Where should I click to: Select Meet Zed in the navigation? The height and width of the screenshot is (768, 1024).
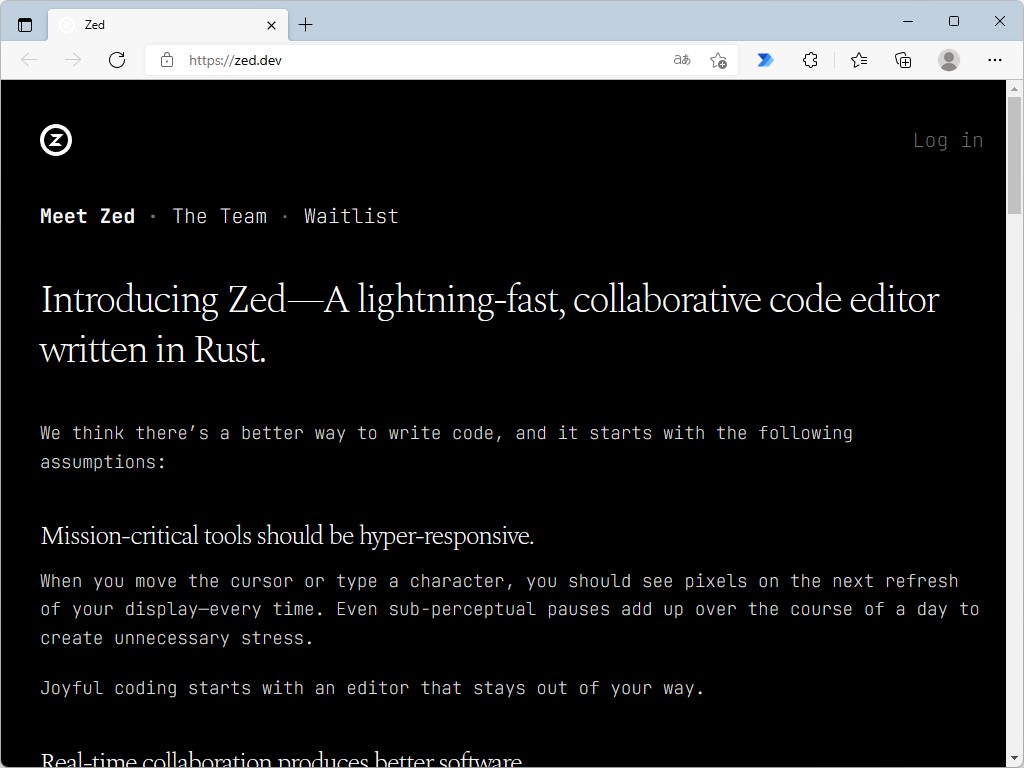[x=88, y=216]
